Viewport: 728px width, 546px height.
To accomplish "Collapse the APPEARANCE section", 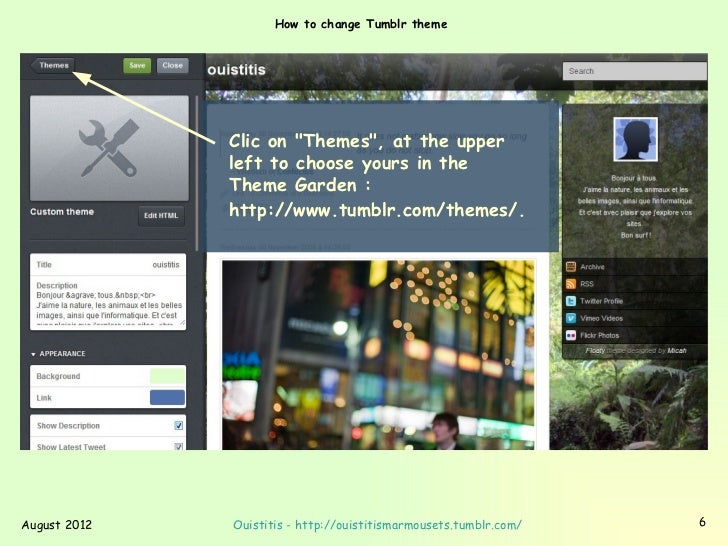I will coord(58,354).
